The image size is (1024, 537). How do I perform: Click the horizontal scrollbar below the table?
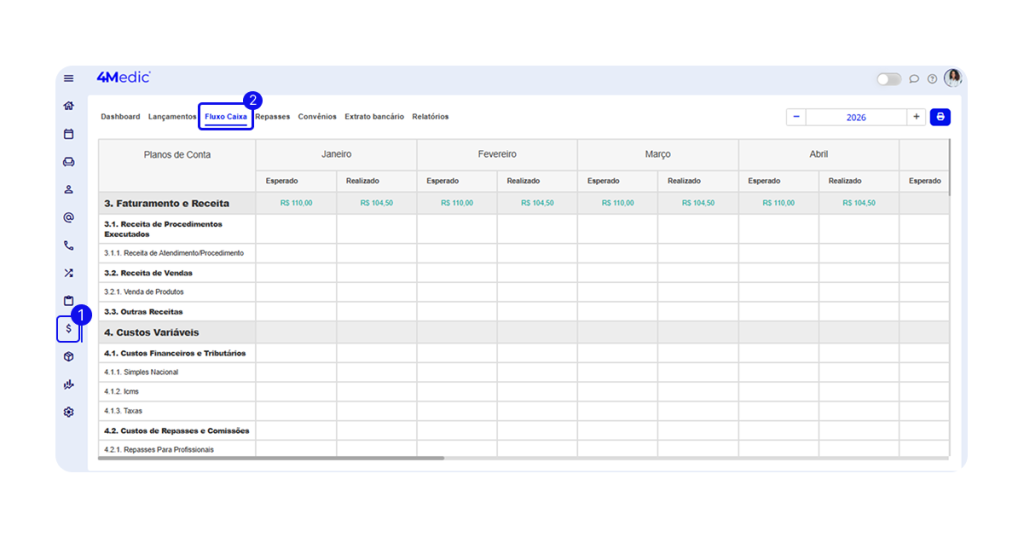click(x=271, y=458)
